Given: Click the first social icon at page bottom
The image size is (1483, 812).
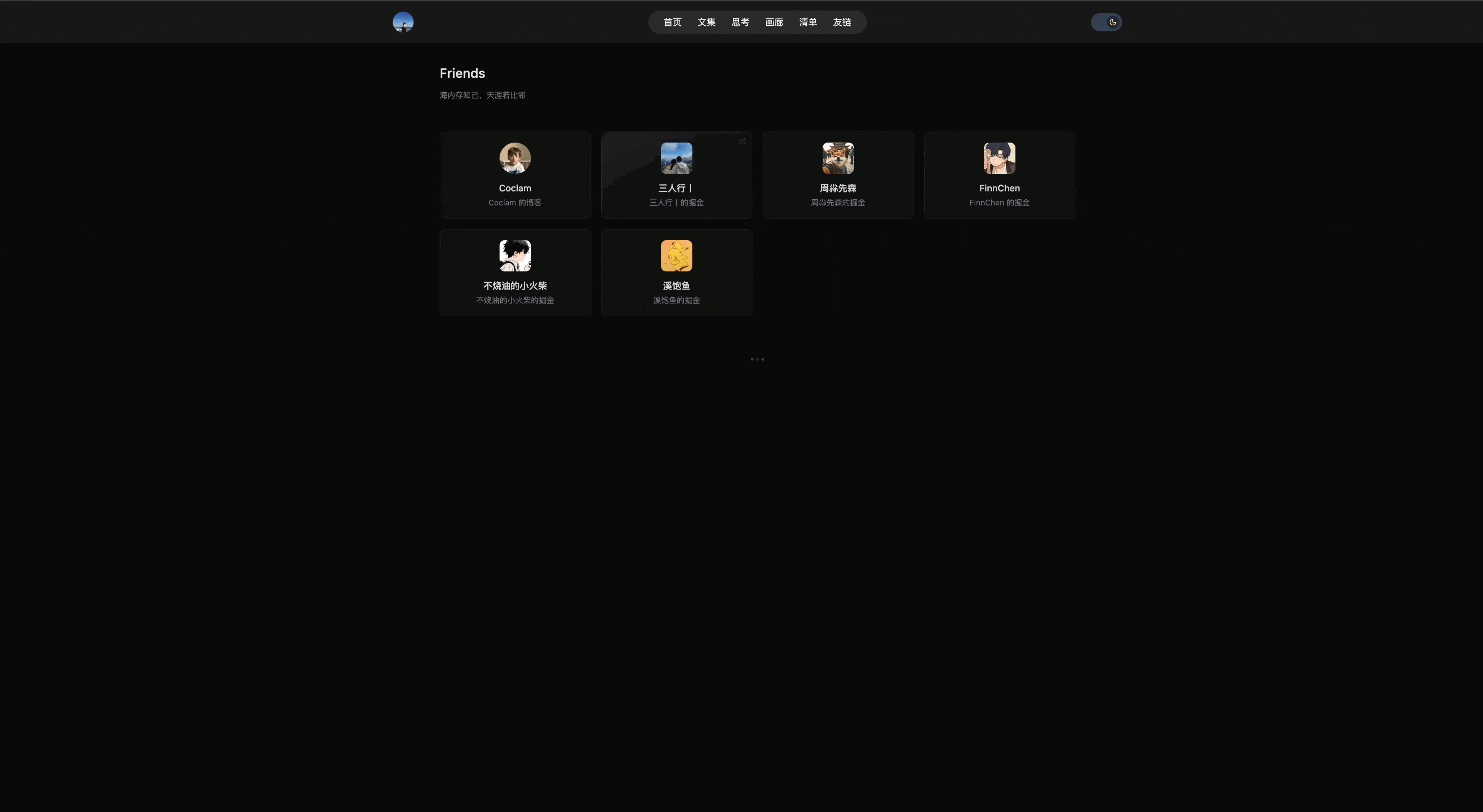Looking at the screenshot, I should (x=752, y=359).
